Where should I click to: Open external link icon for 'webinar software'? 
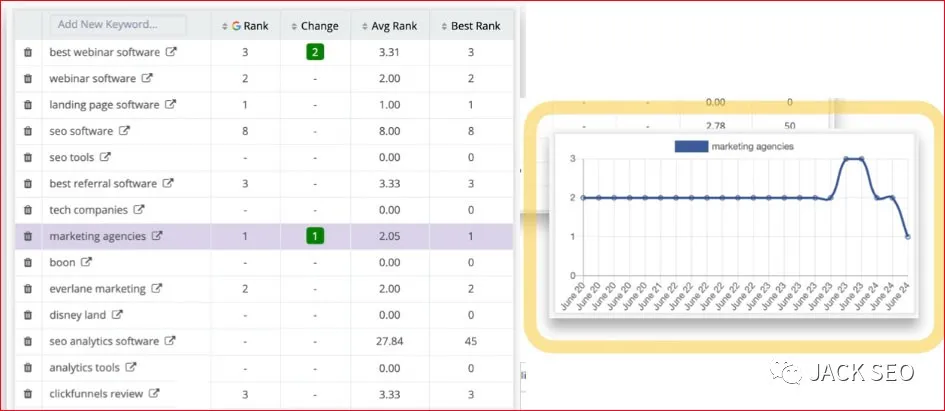click(x=147, y=78)
